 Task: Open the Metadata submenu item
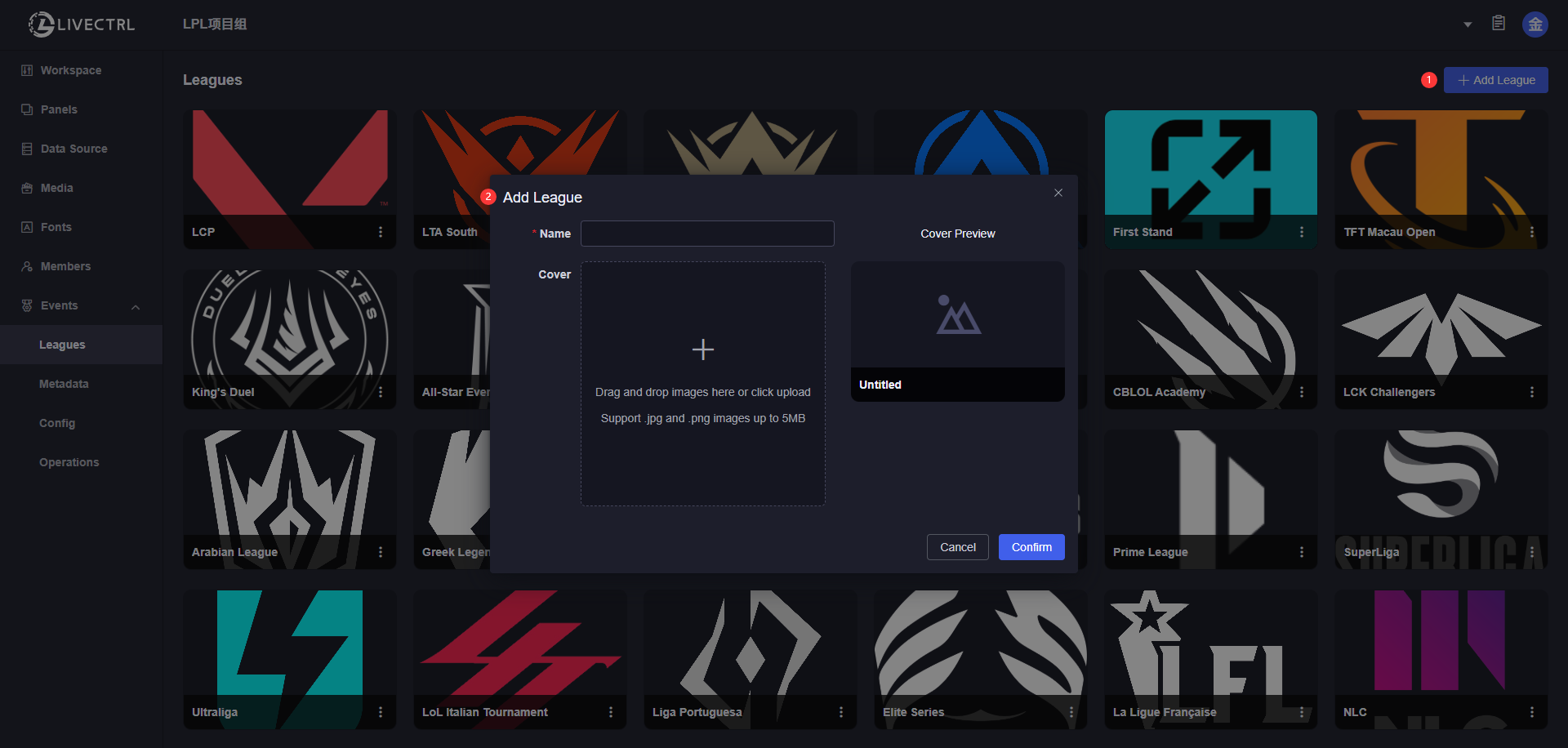point(64,384)
